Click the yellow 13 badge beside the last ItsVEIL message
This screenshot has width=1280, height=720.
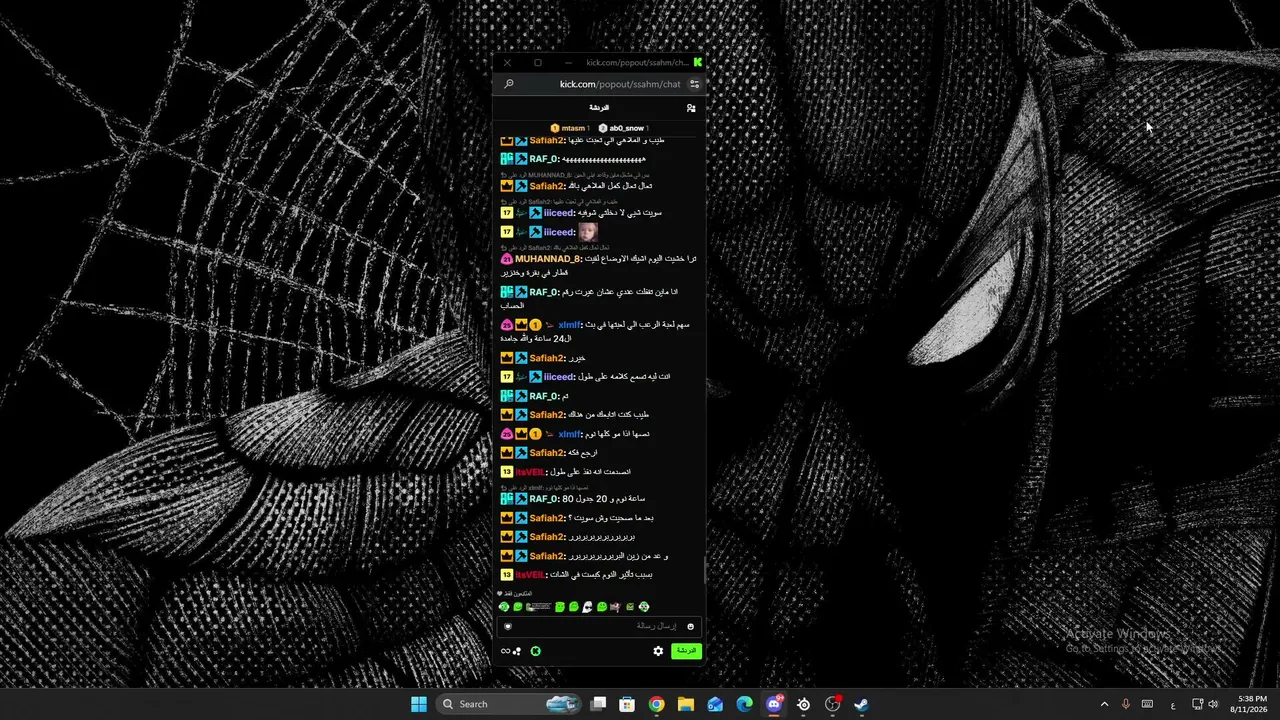tap(507, 575)
